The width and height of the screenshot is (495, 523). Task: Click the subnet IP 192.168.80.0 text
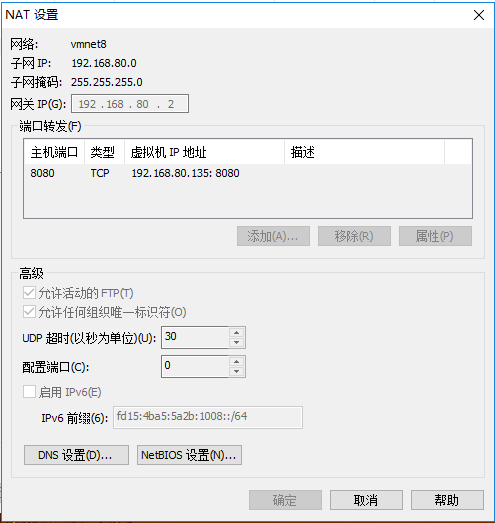click(x=104, y=63)
